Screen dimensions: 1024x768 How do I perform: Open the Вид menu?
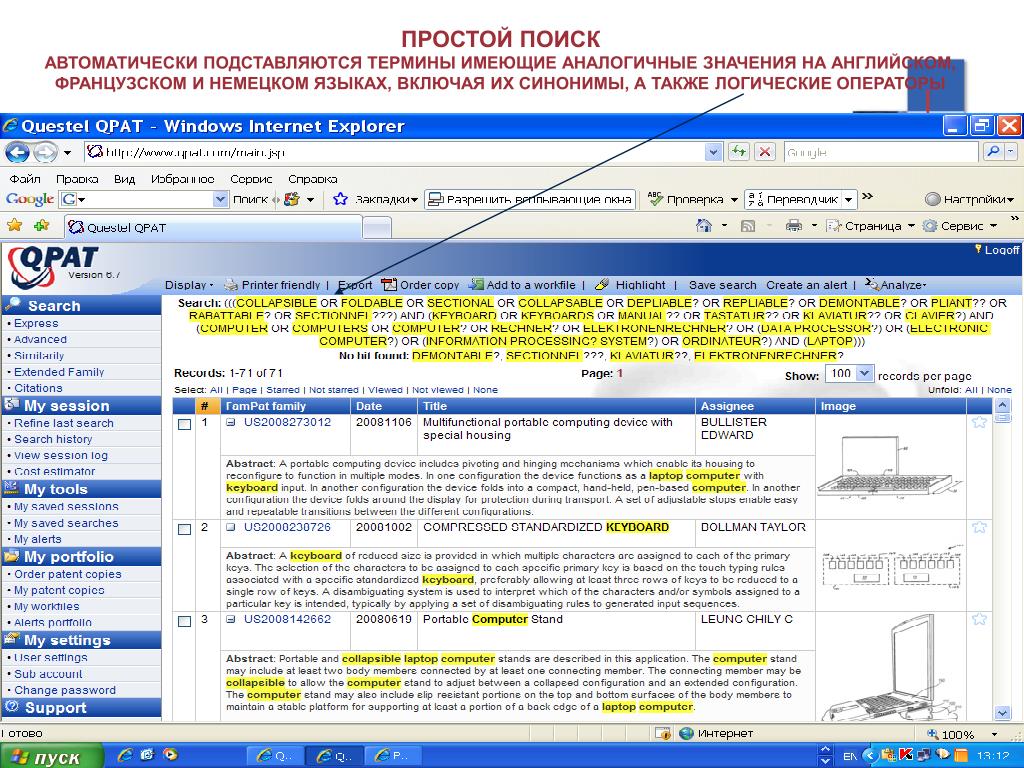(x=124, y=179)
